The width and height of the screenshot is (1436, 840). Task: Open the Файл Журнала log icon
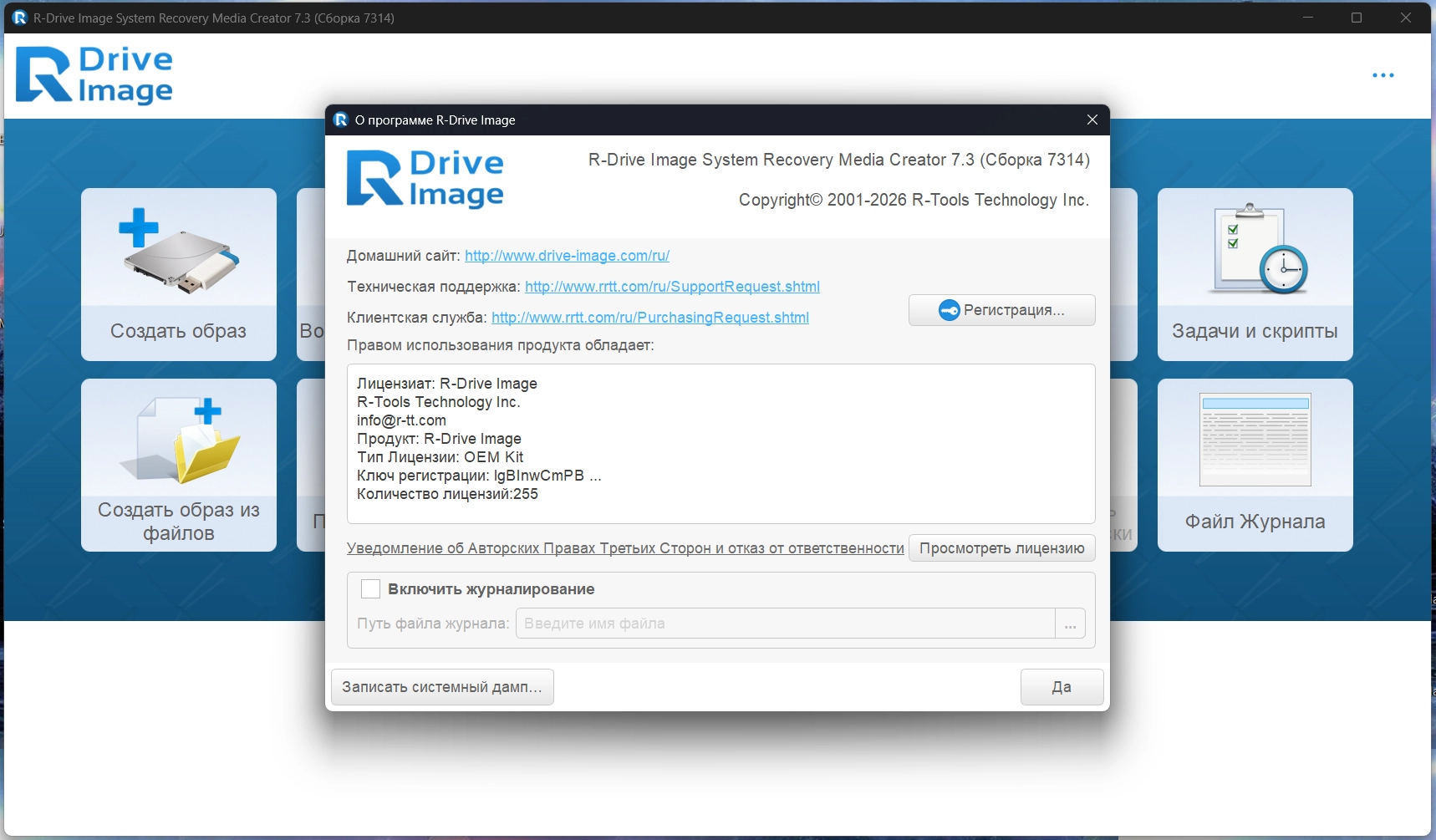(1255, 440)
